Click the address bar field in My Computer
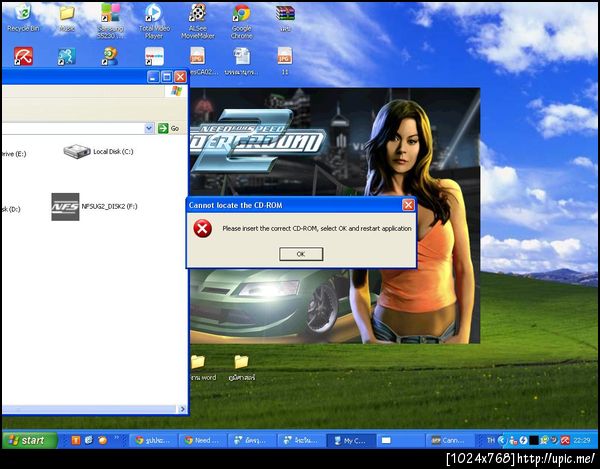 pos(73,128)
